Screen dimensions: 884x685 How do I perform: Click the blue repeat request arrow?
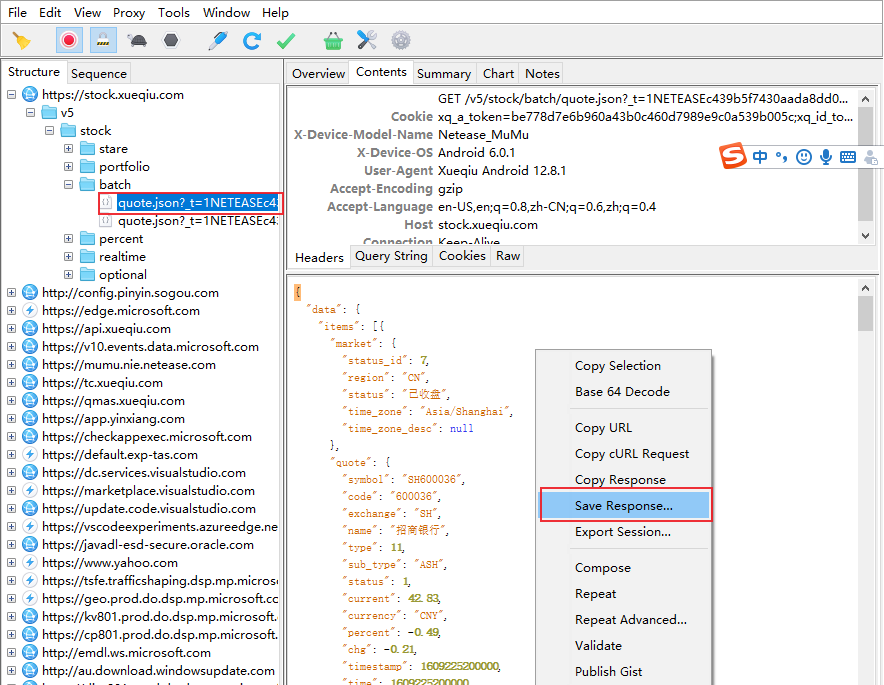(x=251, y=41)
